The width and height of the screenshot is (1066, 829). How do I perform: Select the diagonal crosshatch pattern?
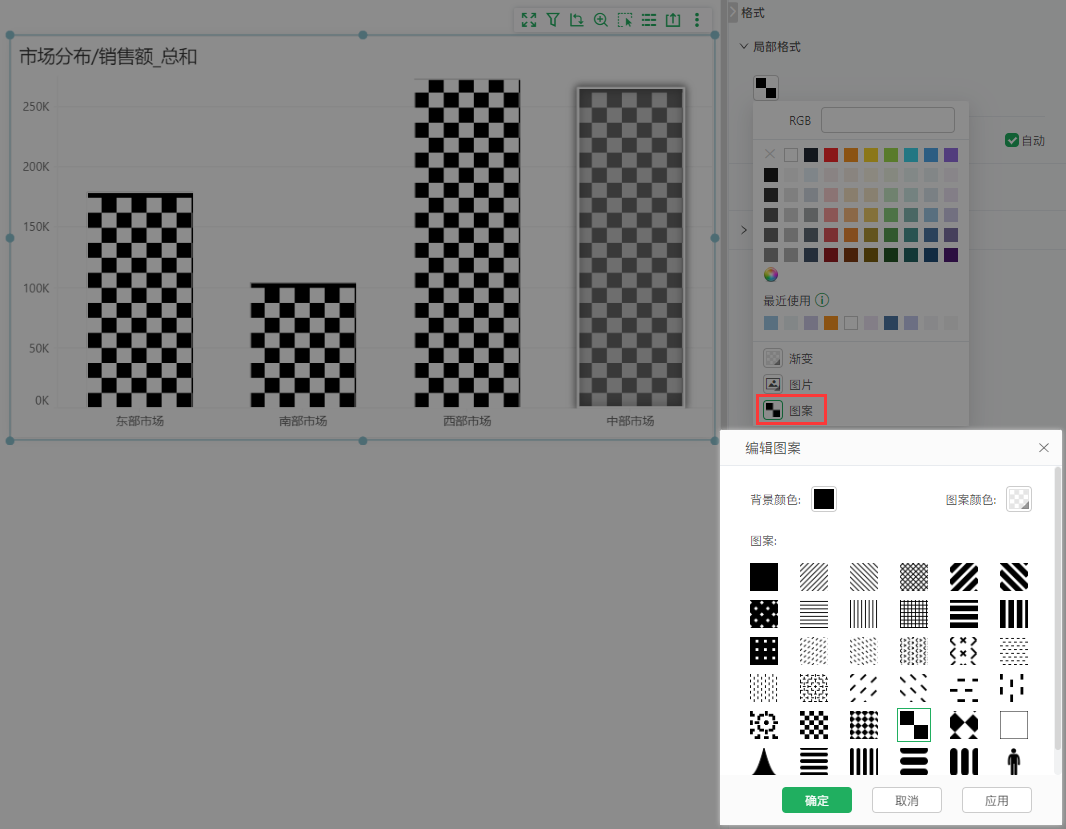click(914, 577)
